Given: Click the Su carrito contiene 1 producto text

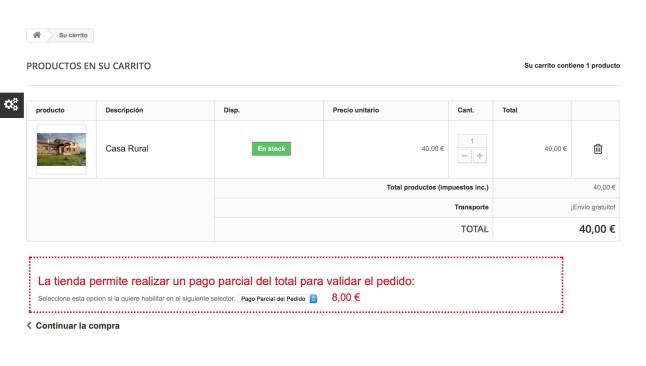Looking at the screenshot, I should pos(572,66).
